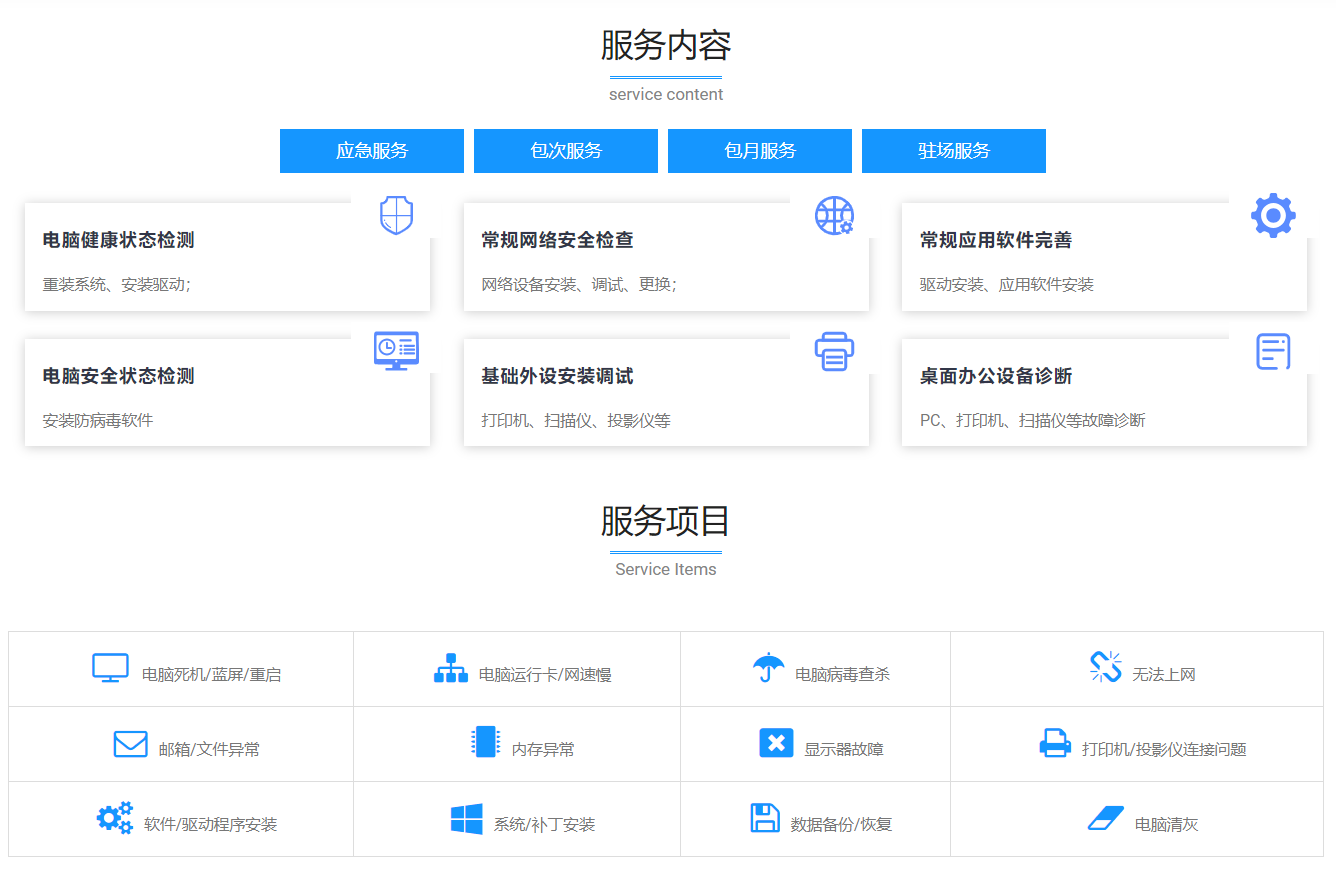
Task: Click the 打印机/投影仪连接问题 text link
Action: 1163,749
